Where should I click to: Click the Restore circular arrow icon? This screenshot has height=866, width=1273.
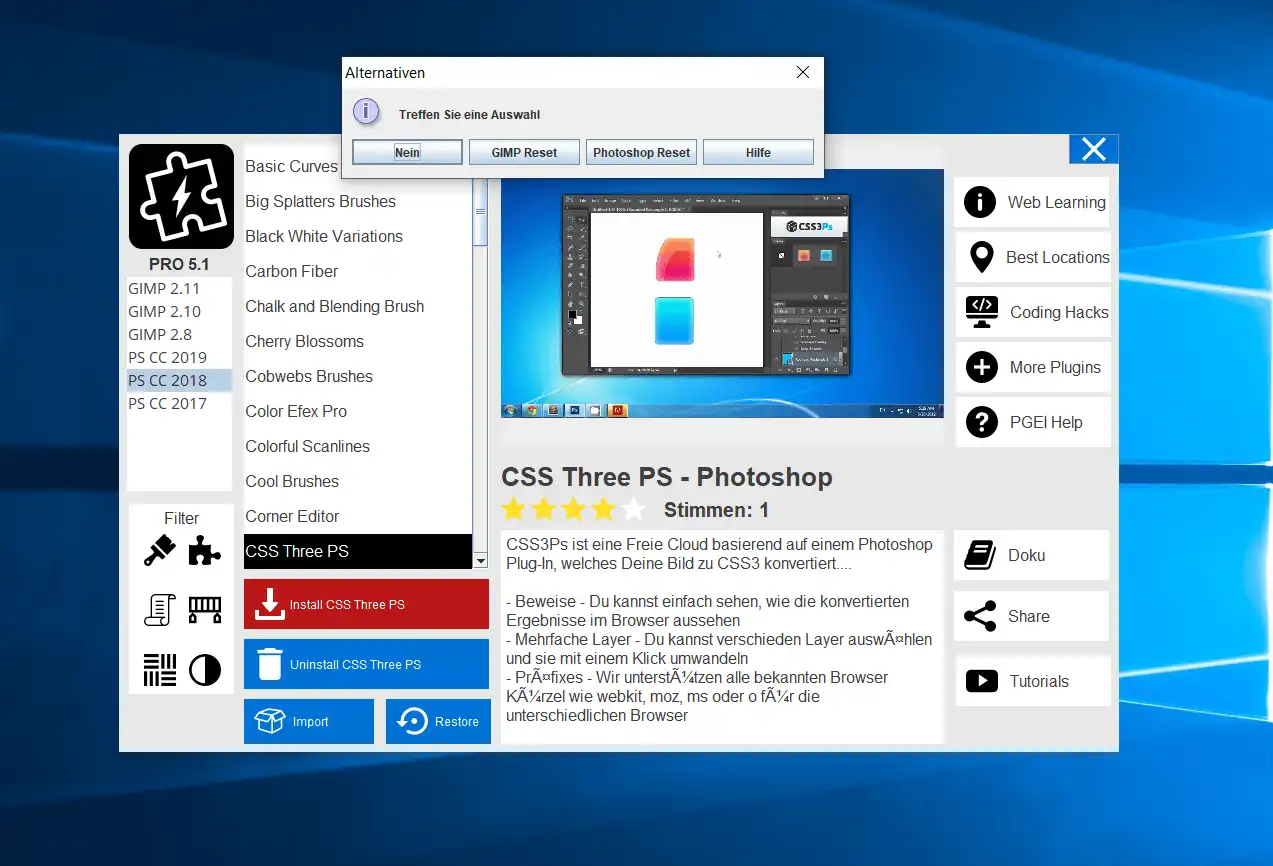tap(413, 721)
